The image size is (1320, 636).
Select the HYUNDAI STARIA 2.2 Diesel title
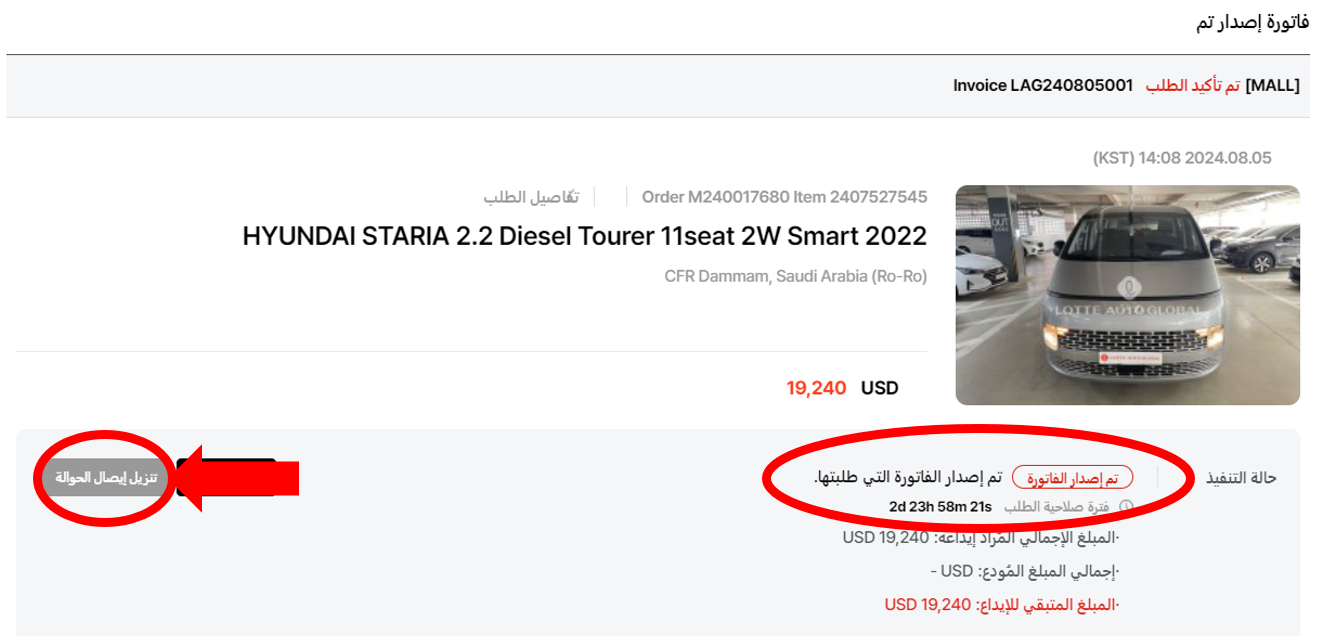pos(584,237)
